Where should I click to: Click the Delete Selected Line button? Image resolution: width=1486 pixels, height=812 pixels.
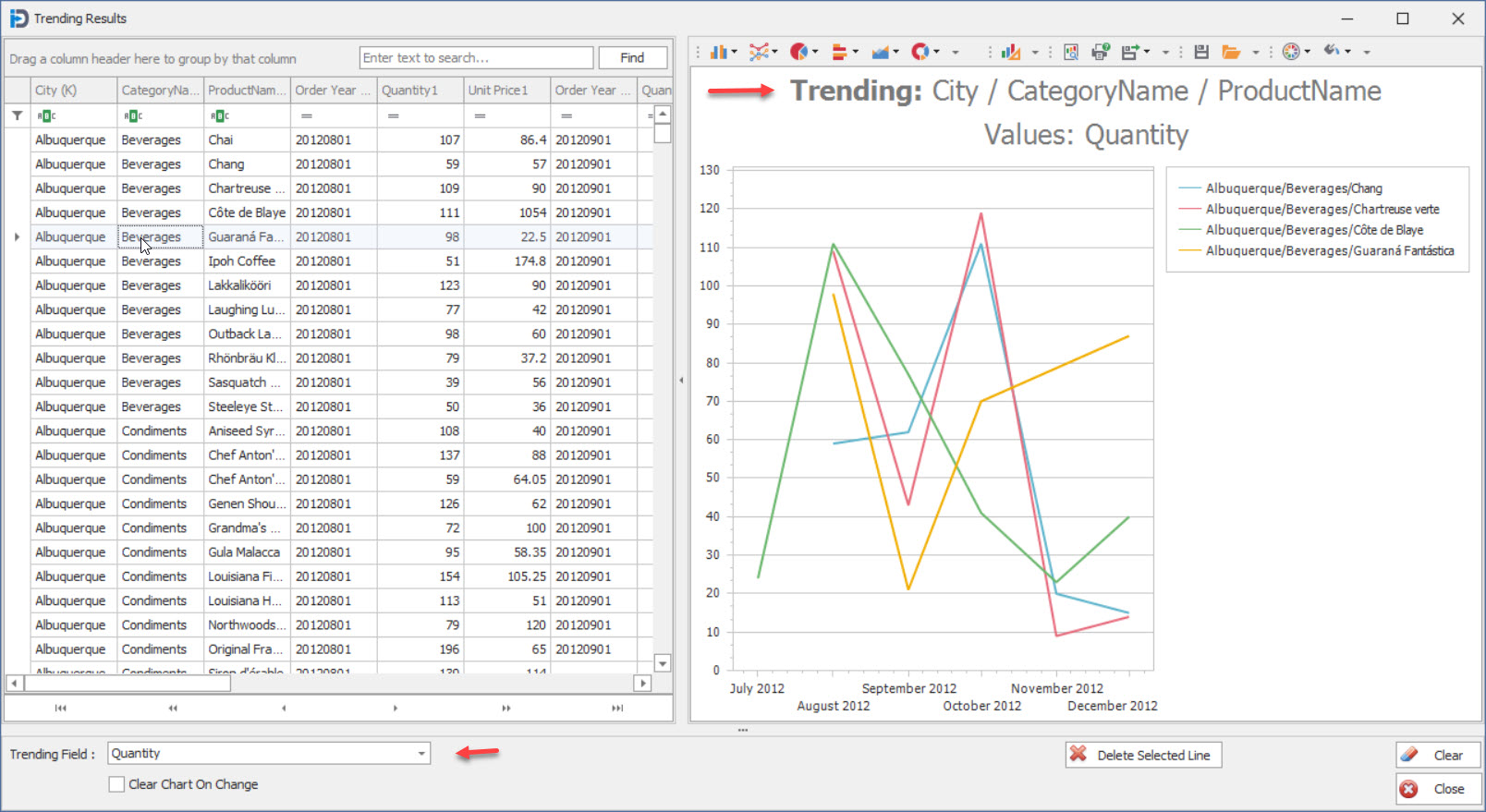pyautogui.click(x=1143, y=755)
